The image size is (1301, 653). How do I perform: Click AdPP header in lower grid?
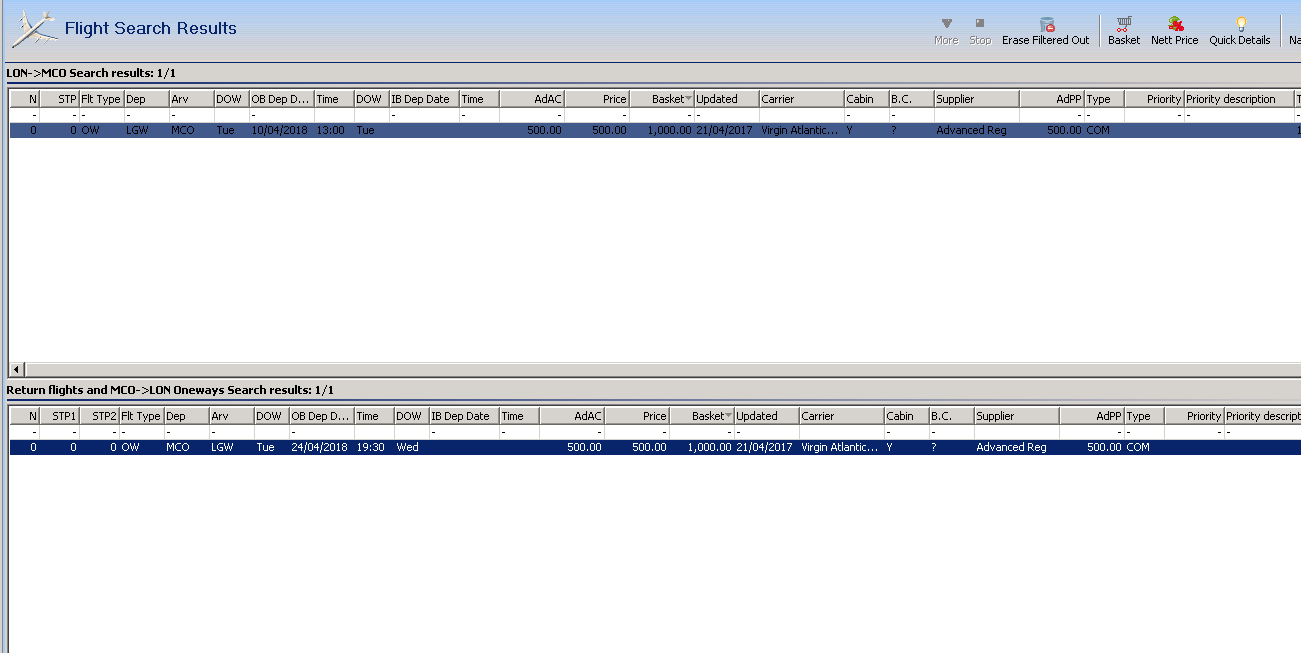pos(1092,416)
